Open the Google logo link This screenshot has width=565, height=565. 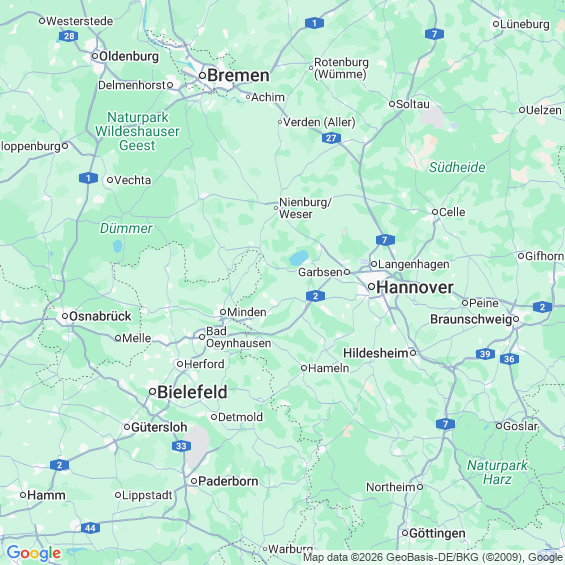pyautogui.click(x=34, y=553)
